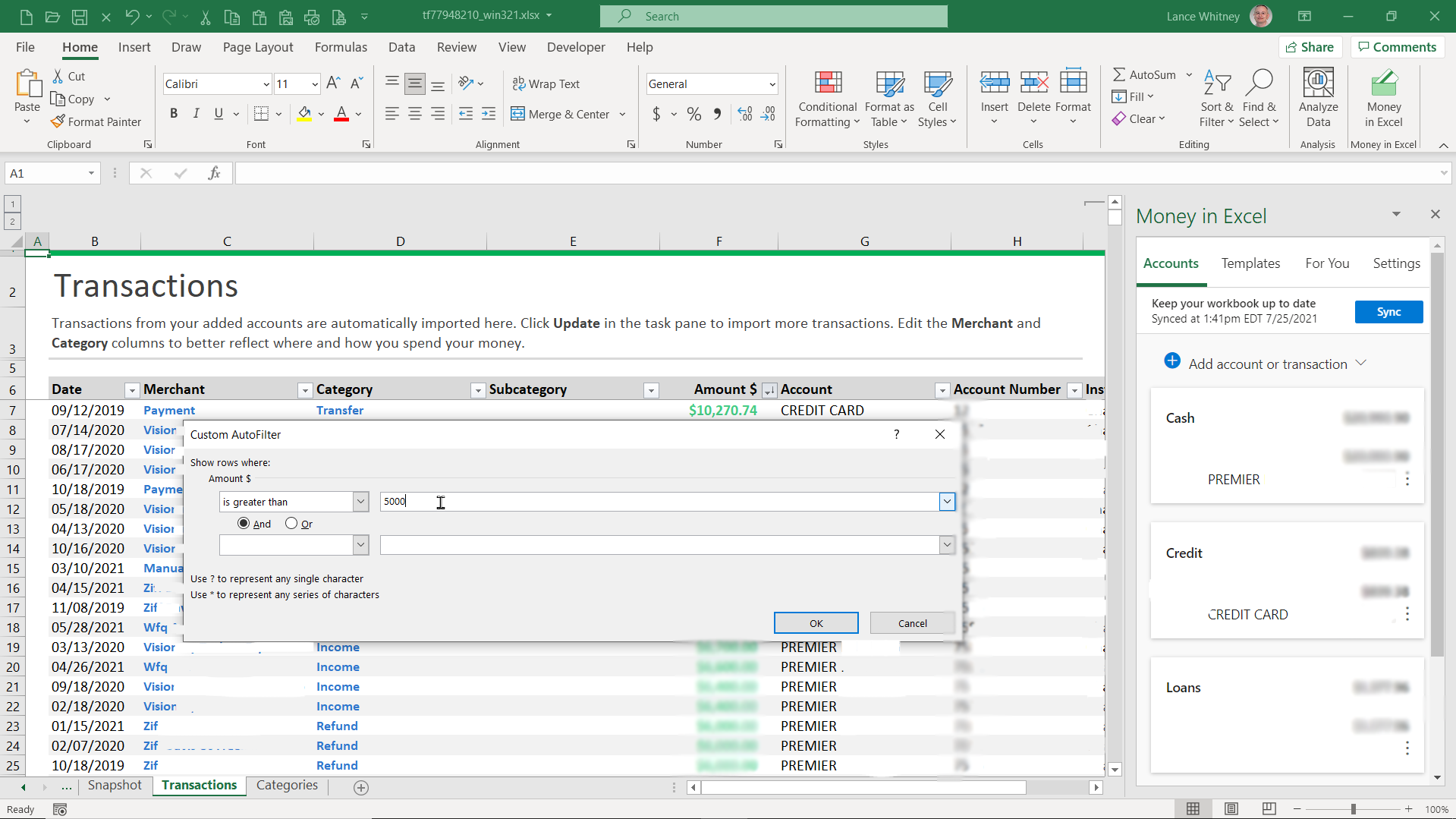Click the Name Box showing A1
This screenshot has width=1456, height=819.
click(x=52, y=173)
